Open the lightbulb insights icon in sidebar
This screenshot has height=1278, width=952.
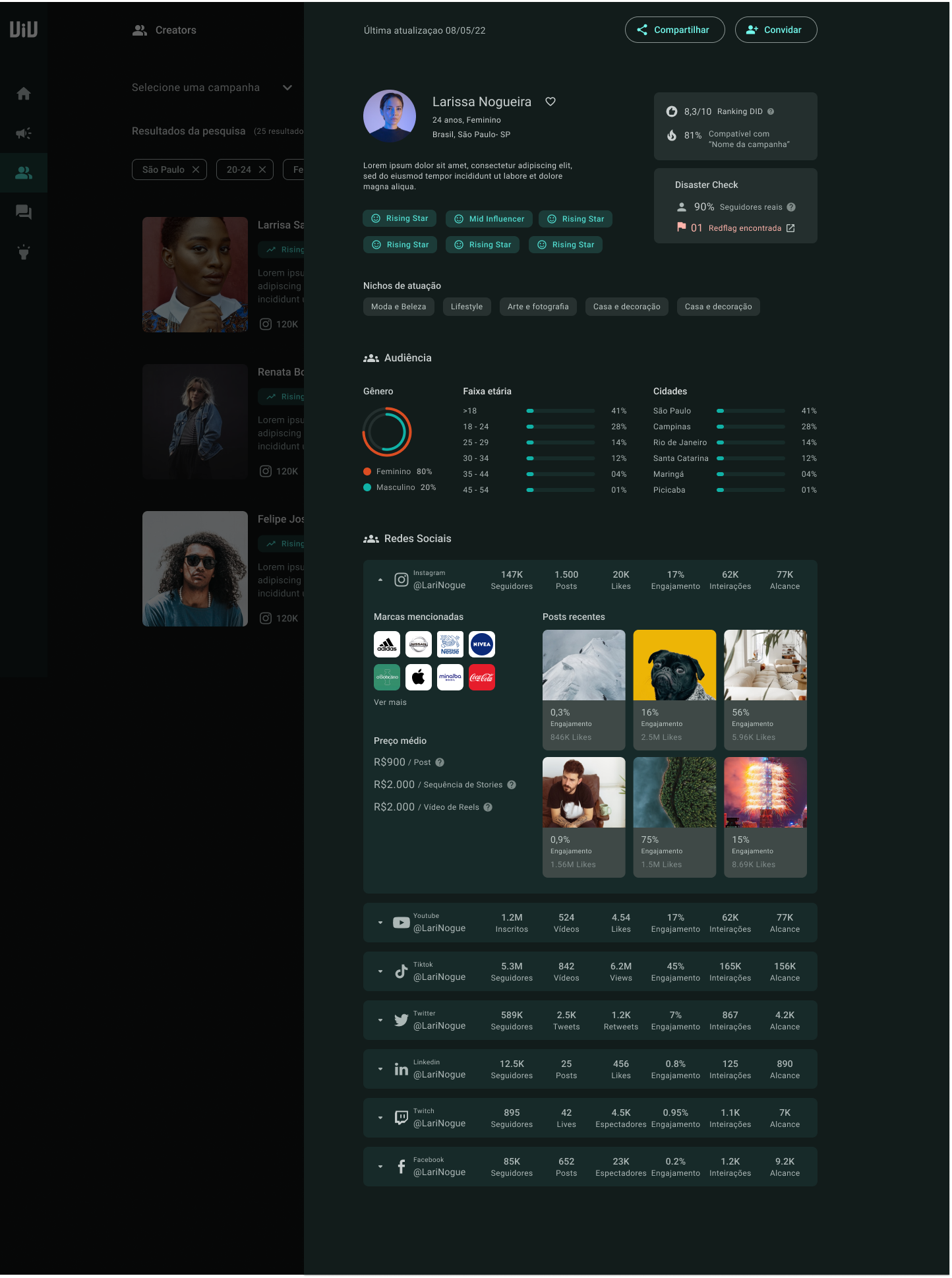(x=24, y=252)
